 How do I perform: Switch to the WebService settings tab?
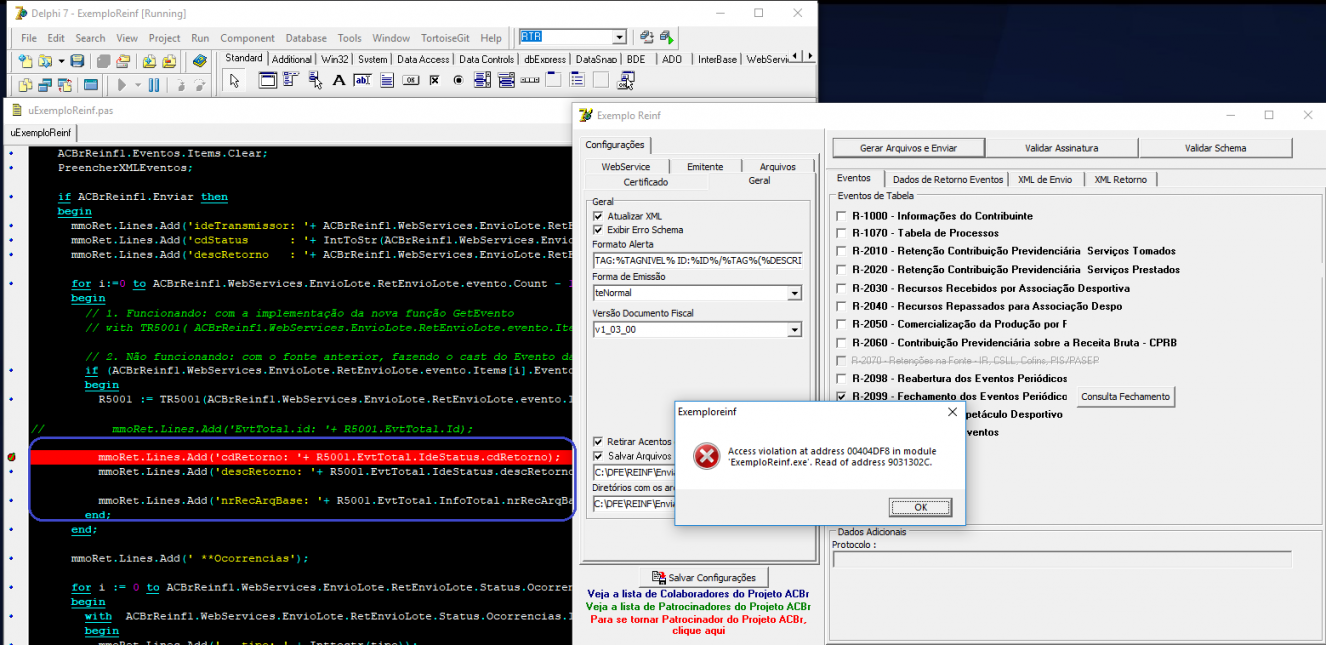click(x=625, y=167)
